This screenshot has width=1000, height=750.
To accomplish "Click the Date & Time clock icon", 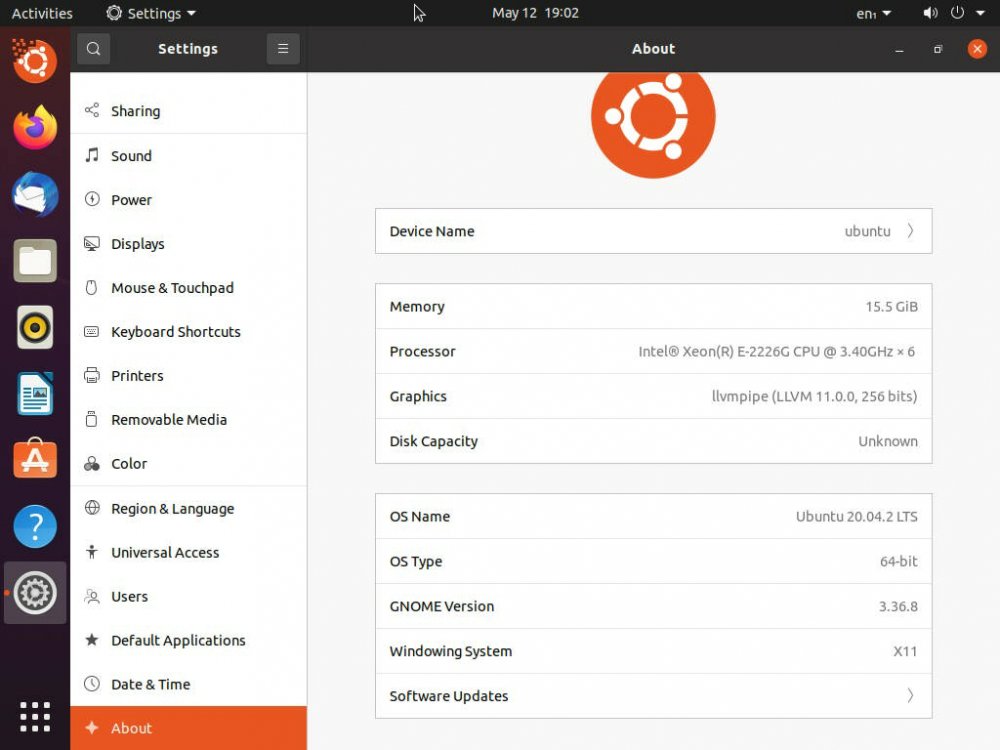I will point(92,684).
